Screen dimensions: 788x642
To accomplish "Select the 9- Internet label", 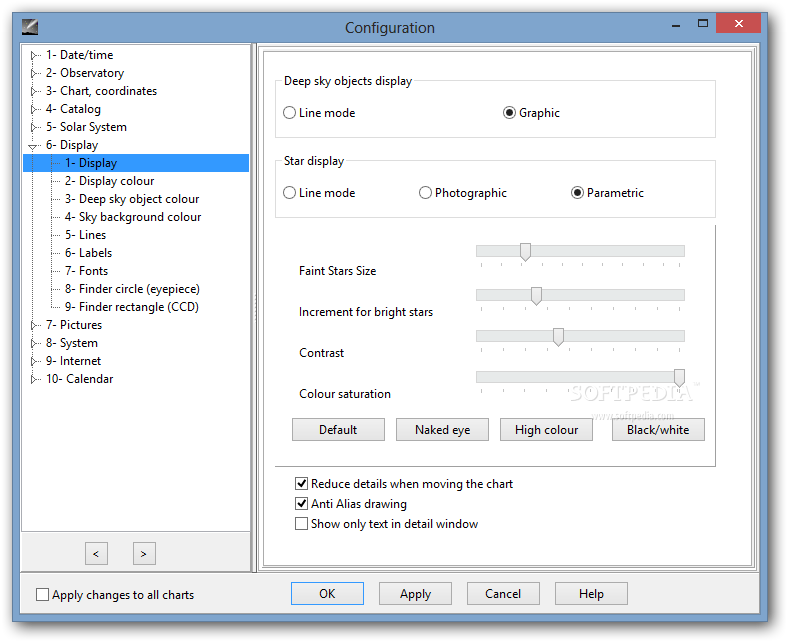I will pyautogui.click(x=73, y=361).
